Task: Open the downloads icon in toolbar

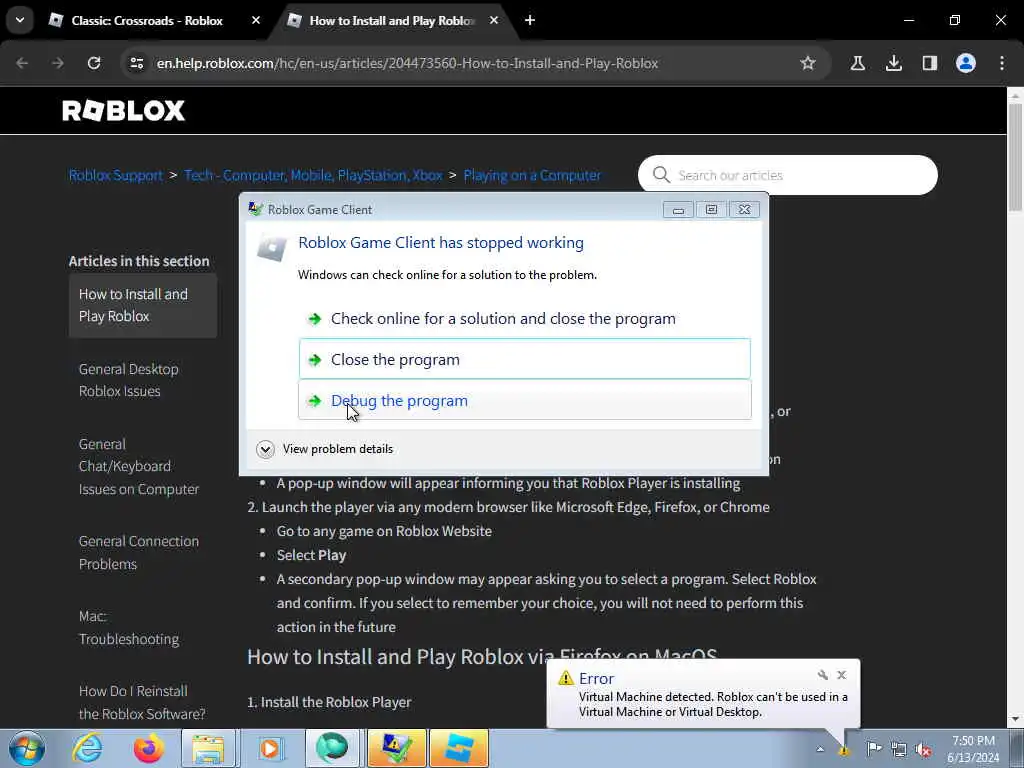Action: coord(893,63)
